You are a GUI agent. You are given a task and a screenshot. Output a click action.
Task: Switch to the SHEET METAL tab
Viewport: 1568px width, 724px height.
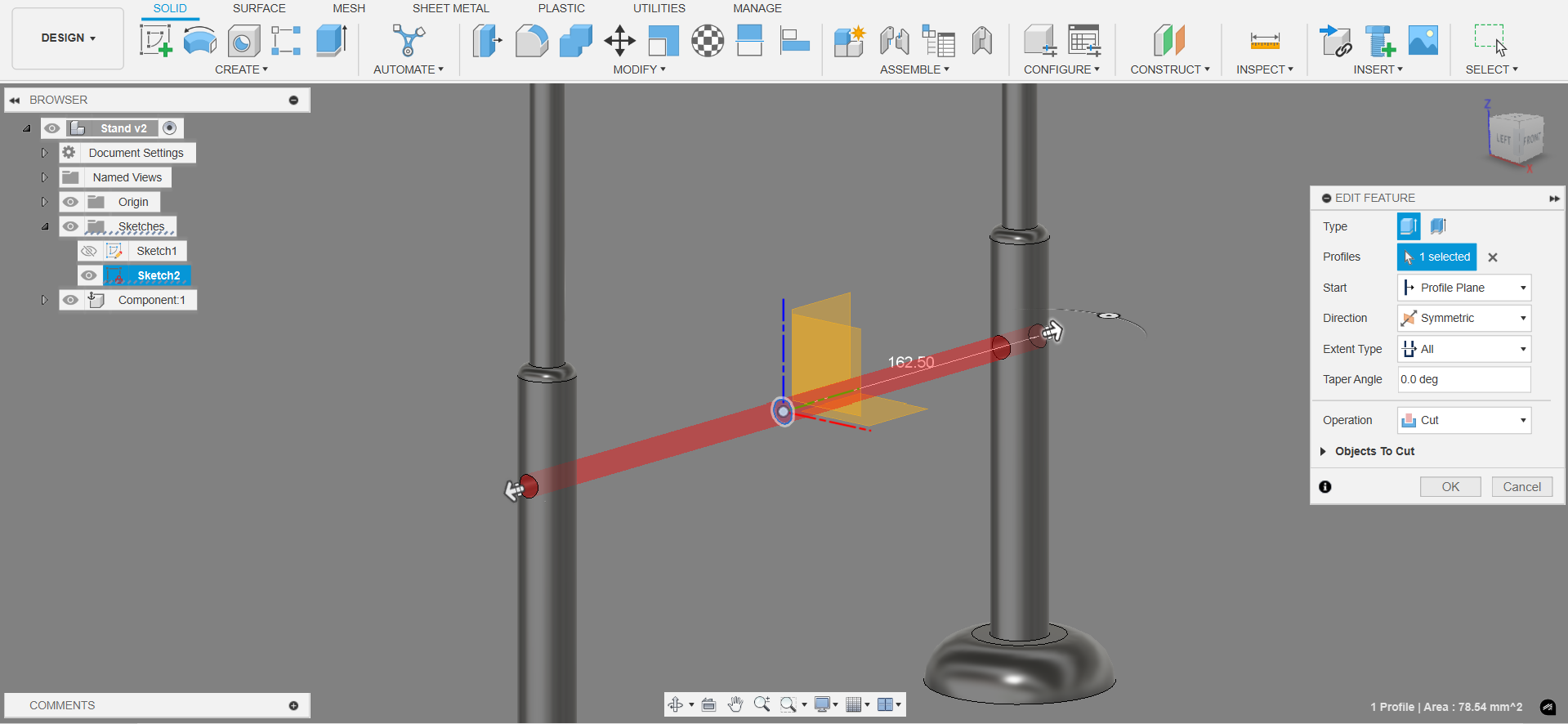coord(450,8)
